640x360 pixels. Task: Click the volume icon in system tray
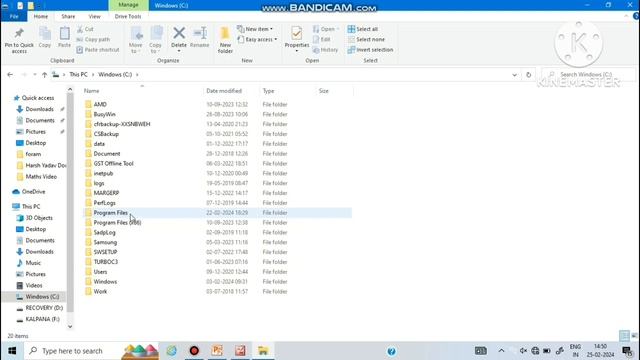pos(523,351)
